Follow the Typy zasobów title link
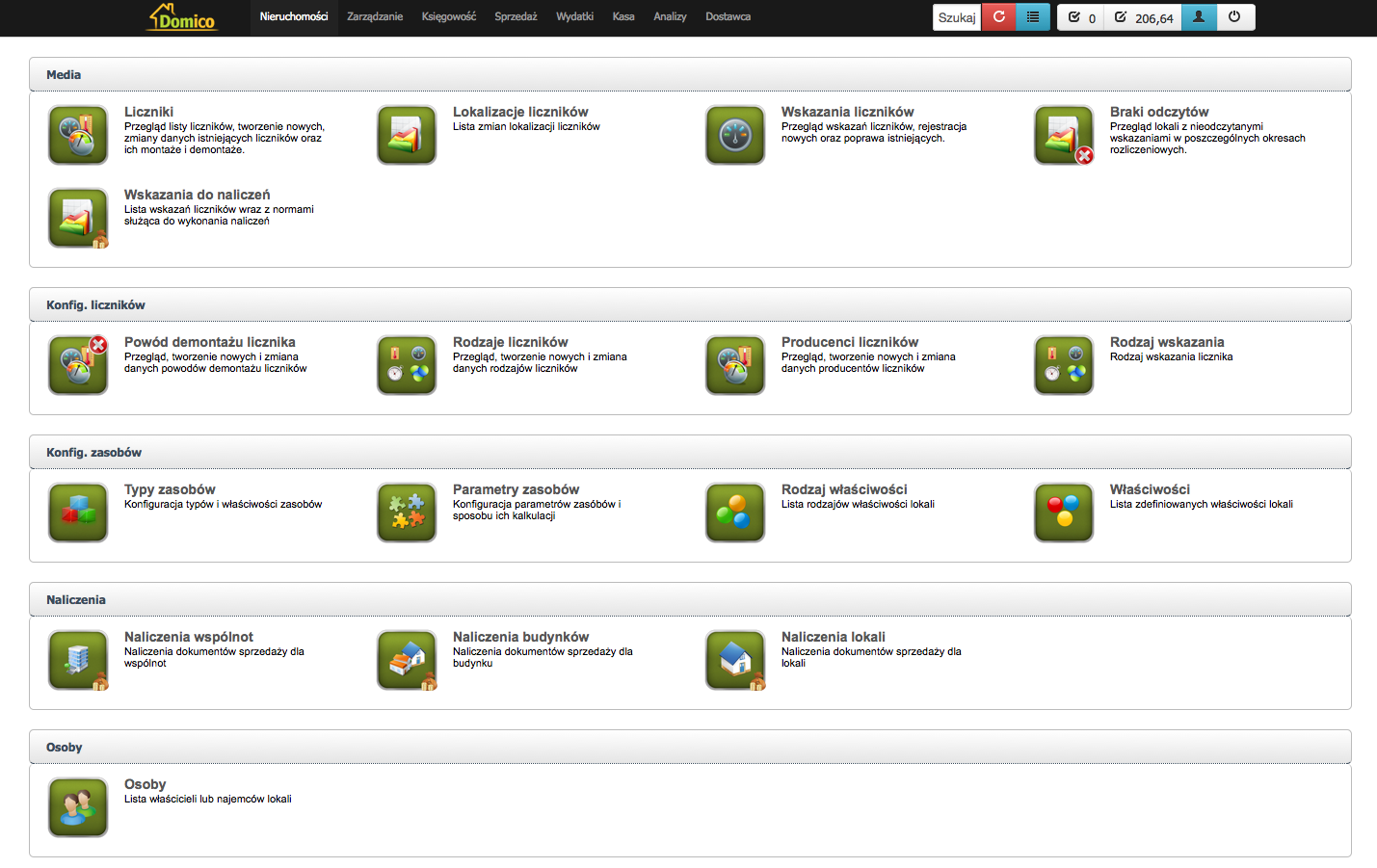 coord(170,489)
